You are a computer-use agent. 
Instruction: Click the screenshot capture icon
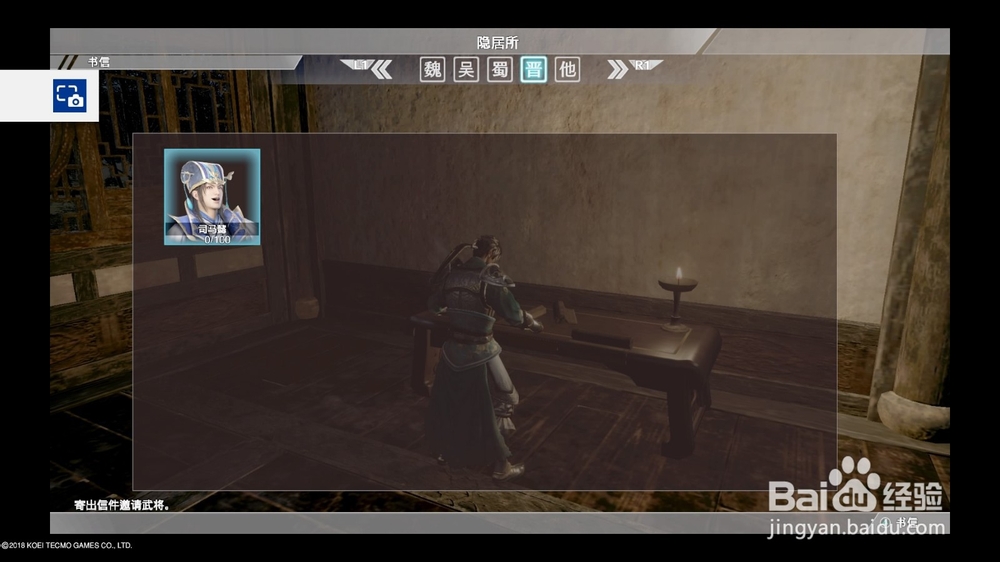pos(70,96)
